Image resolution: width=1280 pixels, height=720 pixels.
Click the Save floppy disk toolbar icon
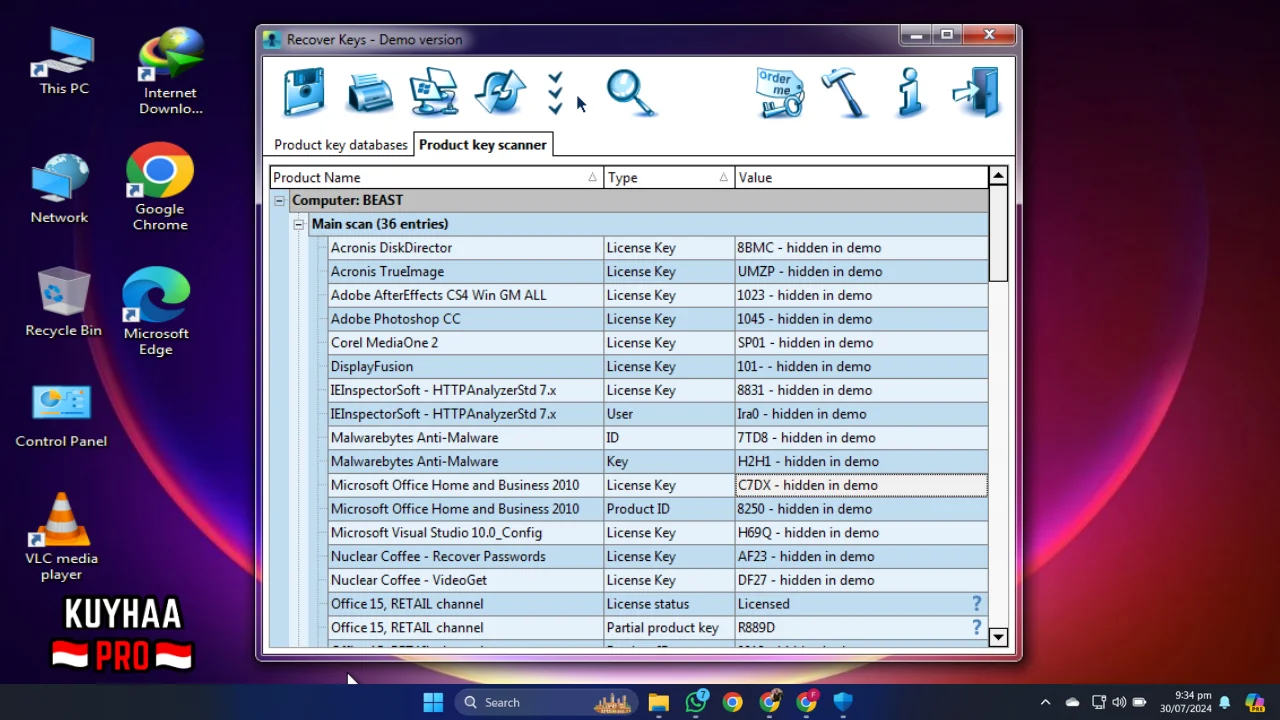point(304,92)
